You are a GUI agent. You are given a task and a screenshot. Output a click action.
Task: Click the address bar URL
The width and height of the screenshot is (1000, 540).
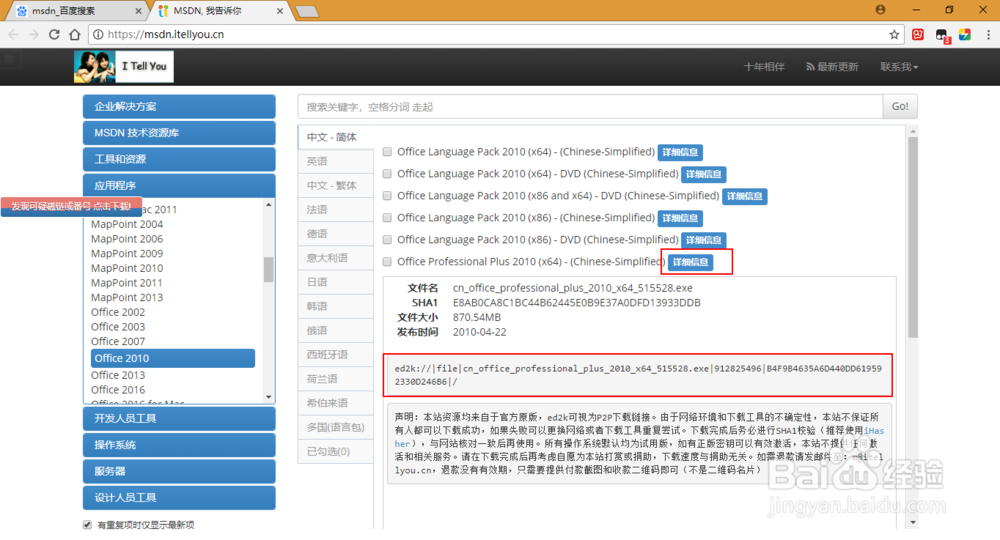coord(166,34)
